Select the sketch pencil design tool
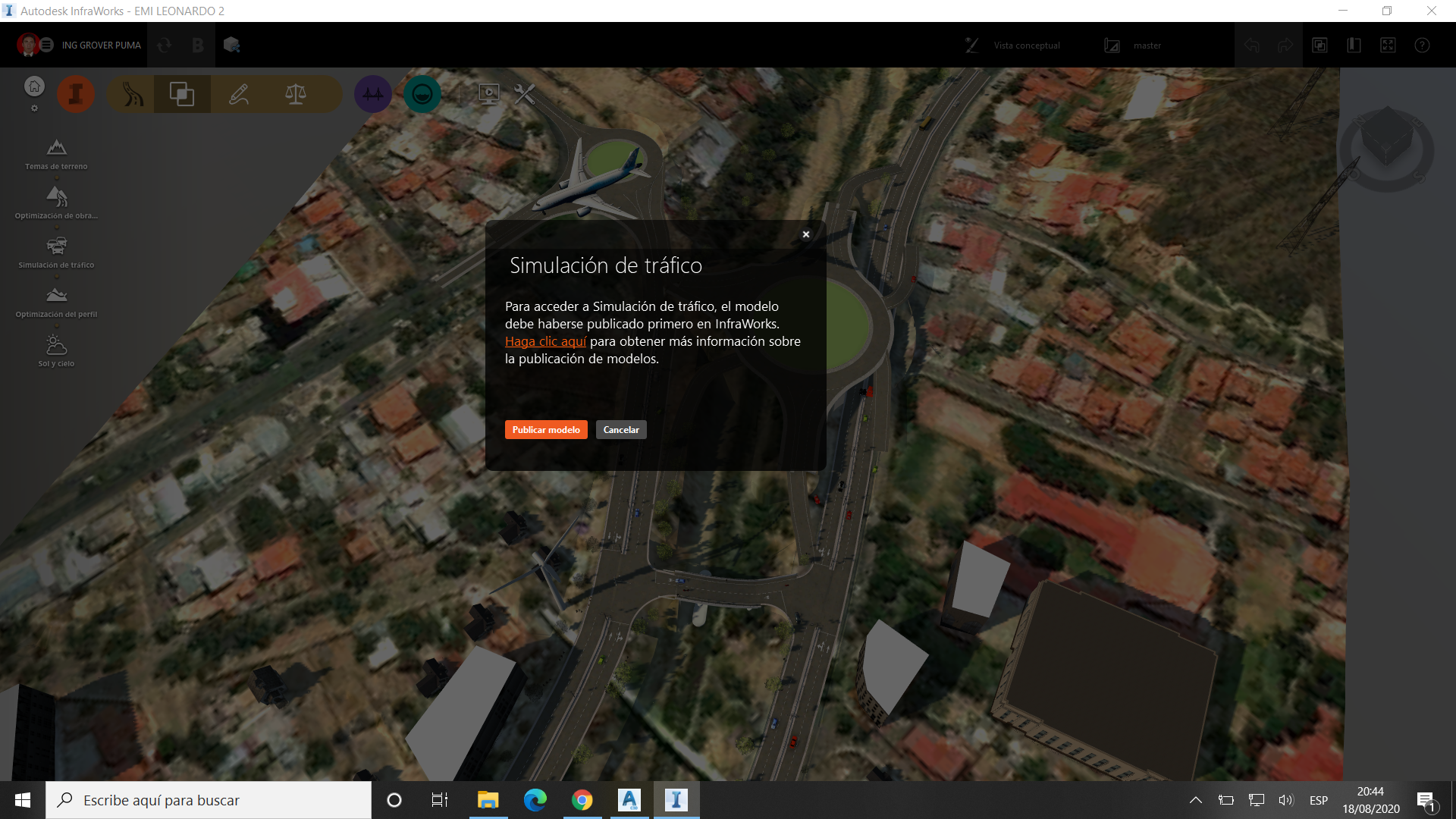The height and width of the screenshot is (819, 1456). (x=238, y=93)
